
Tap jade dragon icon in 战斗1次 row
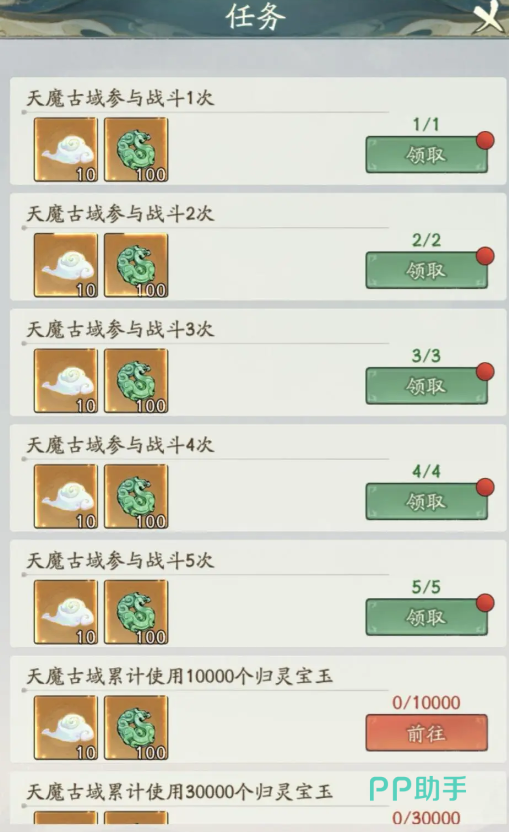click(x=136, y=150)
